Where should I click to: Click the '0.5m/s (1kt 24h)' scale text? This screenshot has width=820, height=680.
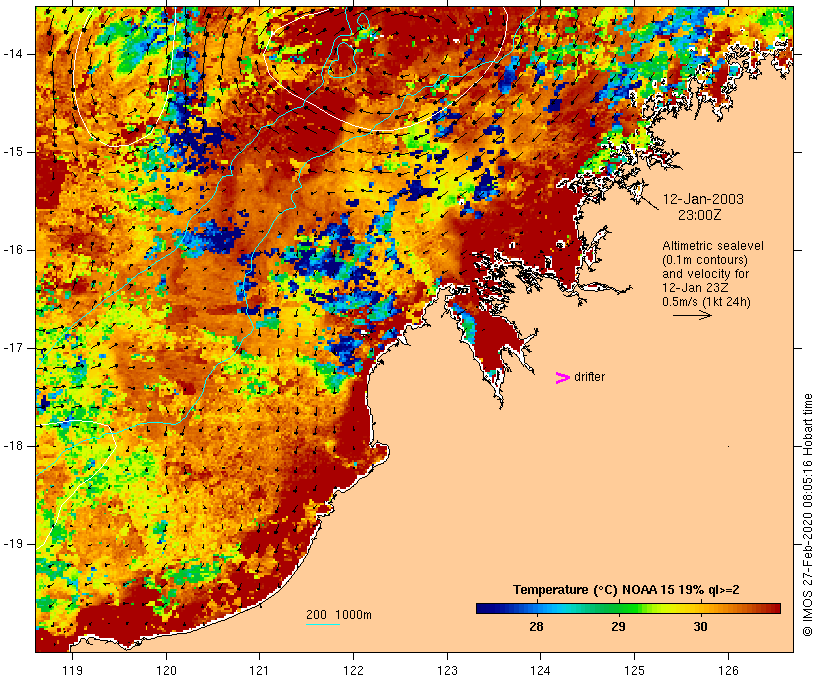point(706,302)
